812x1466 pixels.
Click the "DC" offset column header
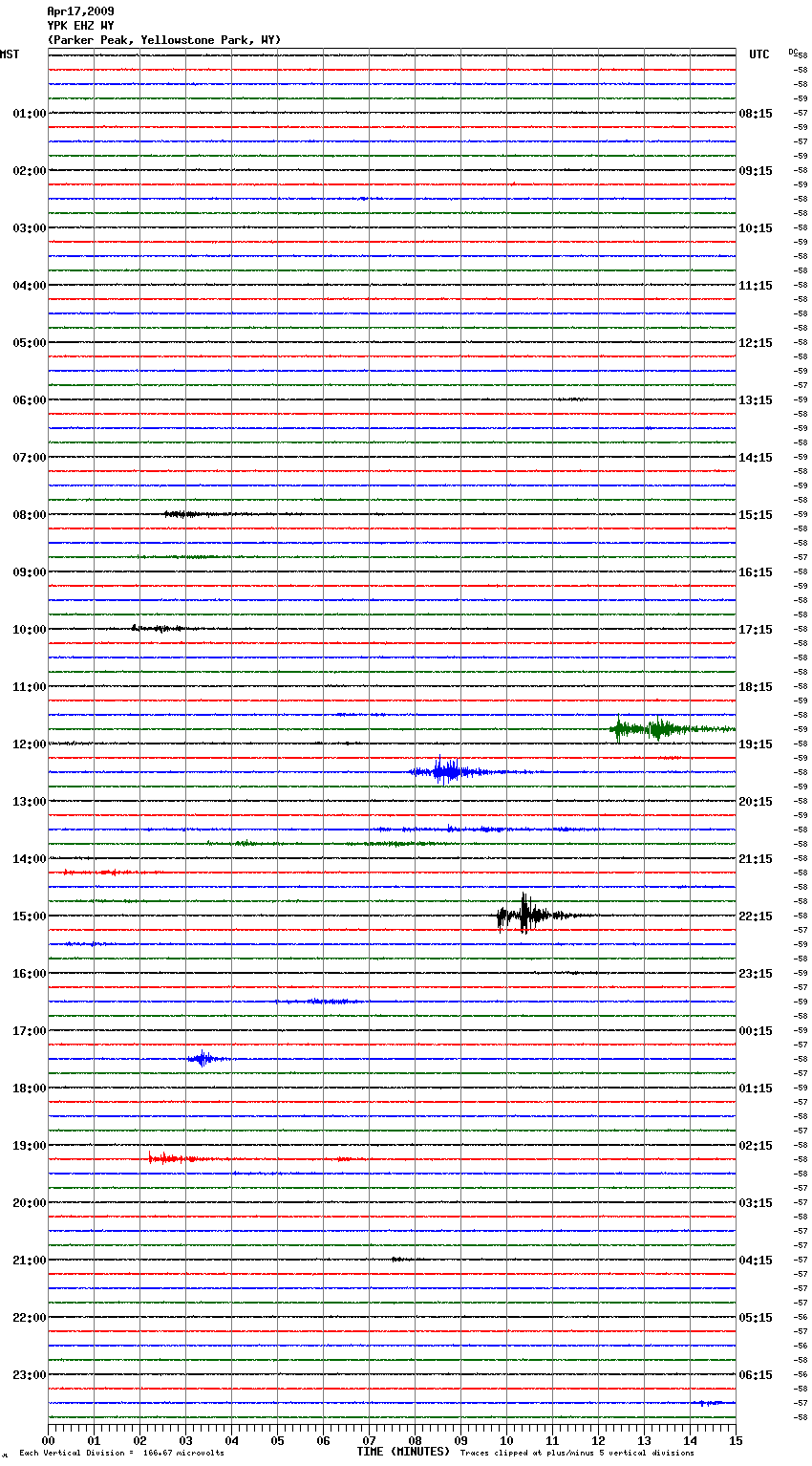pos(793,51)
